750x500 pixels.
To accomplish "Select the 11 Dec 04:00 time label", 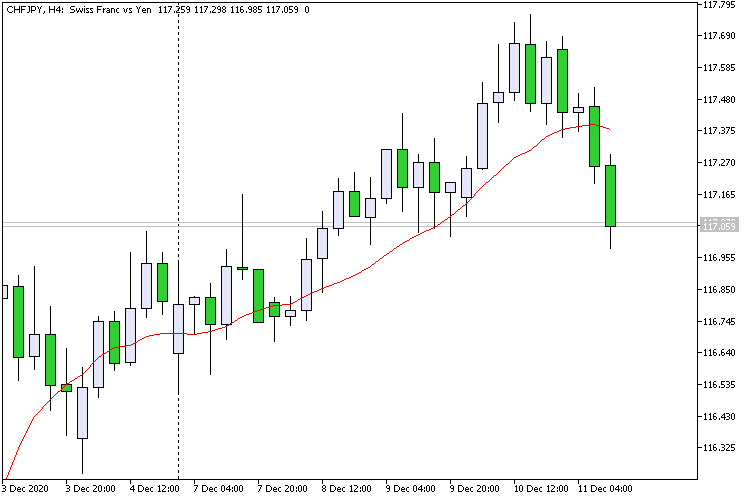I will click(605, 489).
